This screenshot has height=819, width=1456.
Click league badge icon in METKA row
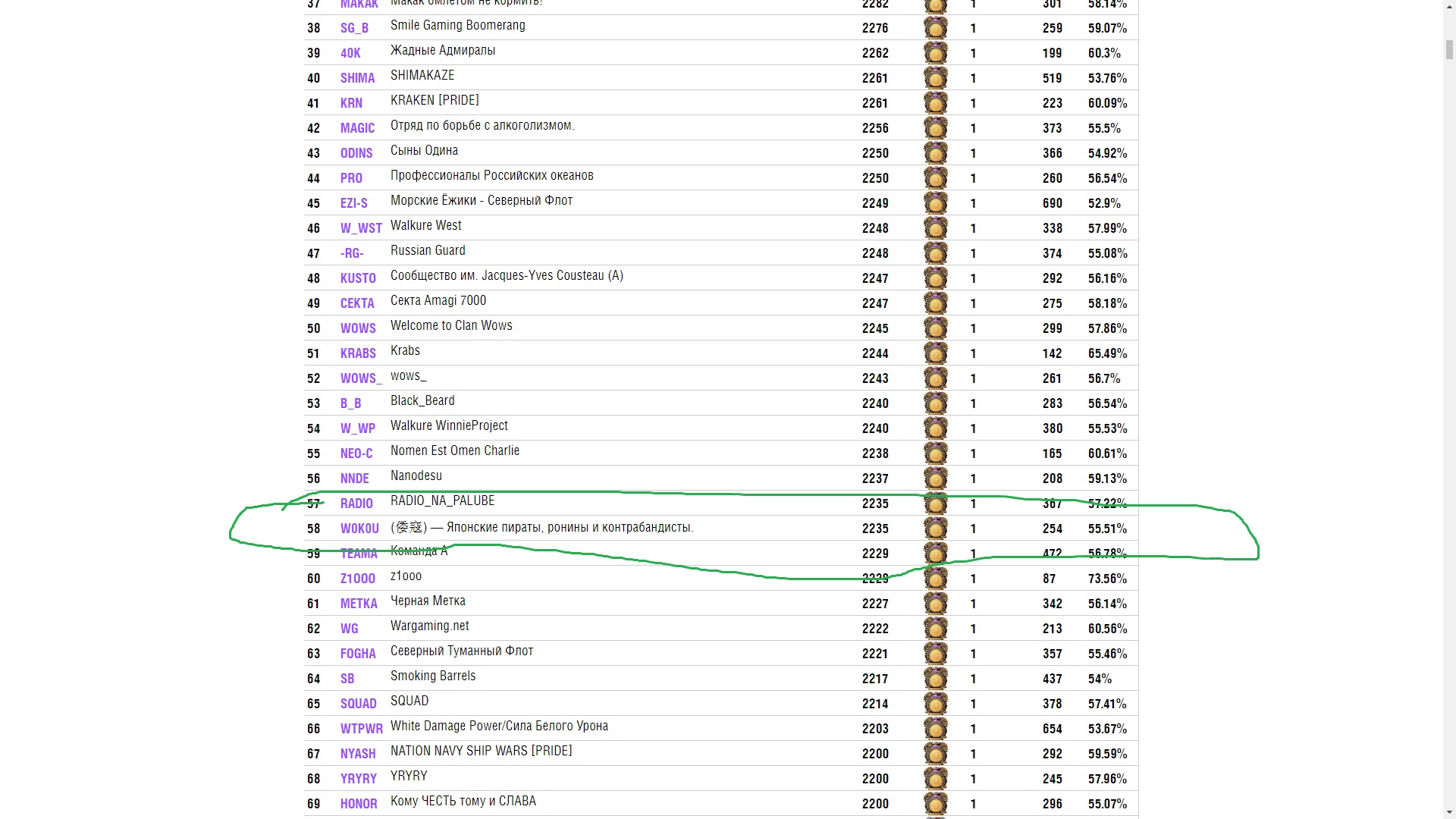pyautogui.click(x=936, y=604)
